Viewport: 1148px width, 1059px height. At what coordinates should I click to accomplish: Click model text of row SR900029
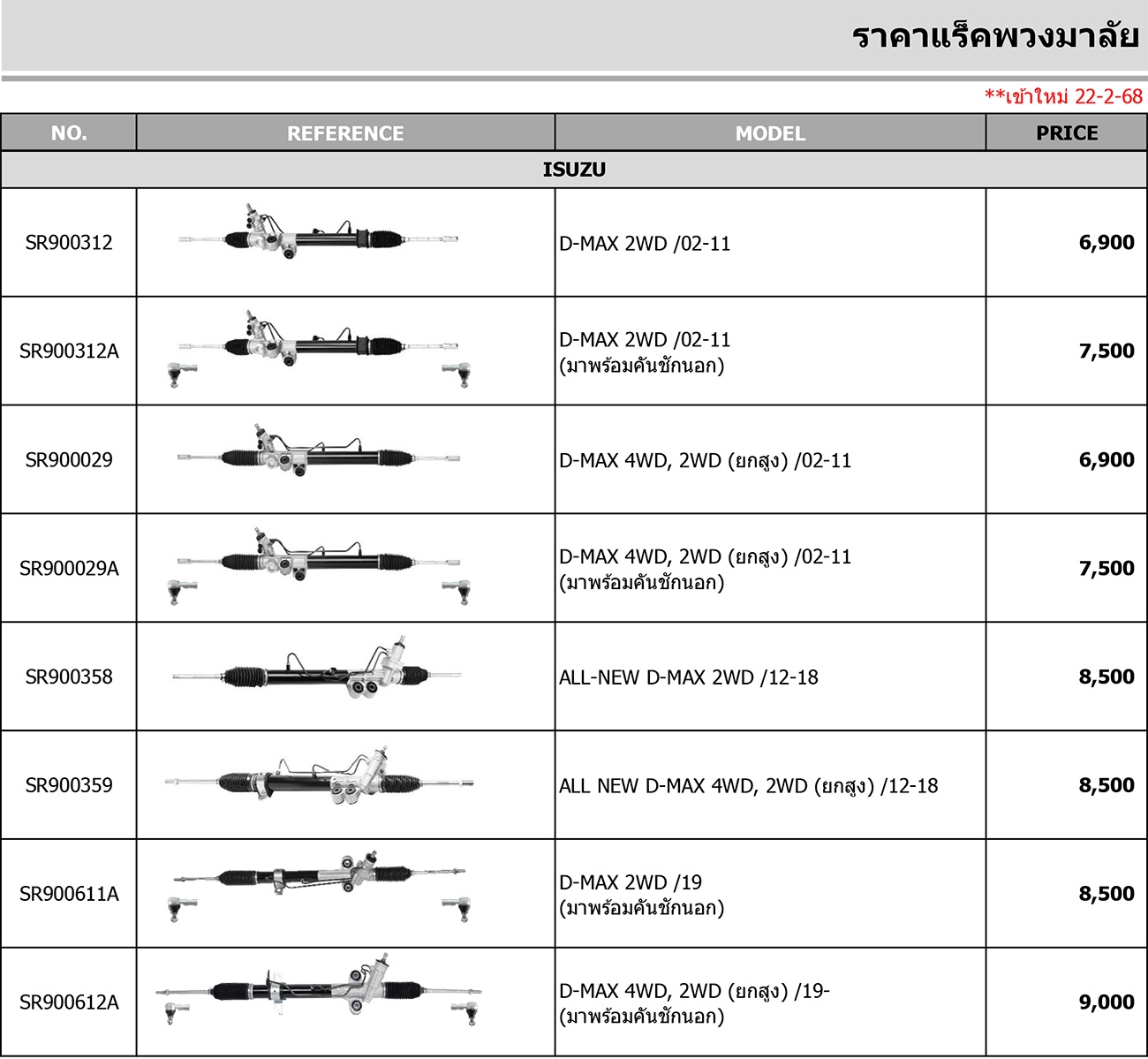(705, 460)
